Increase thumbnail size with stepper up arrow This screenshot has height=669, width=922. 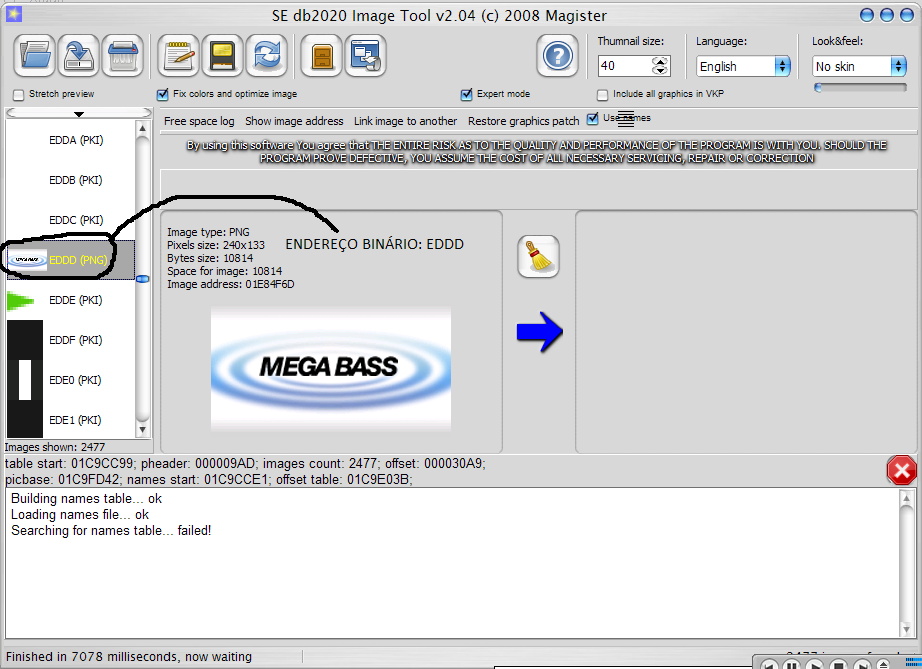[660, 61]
